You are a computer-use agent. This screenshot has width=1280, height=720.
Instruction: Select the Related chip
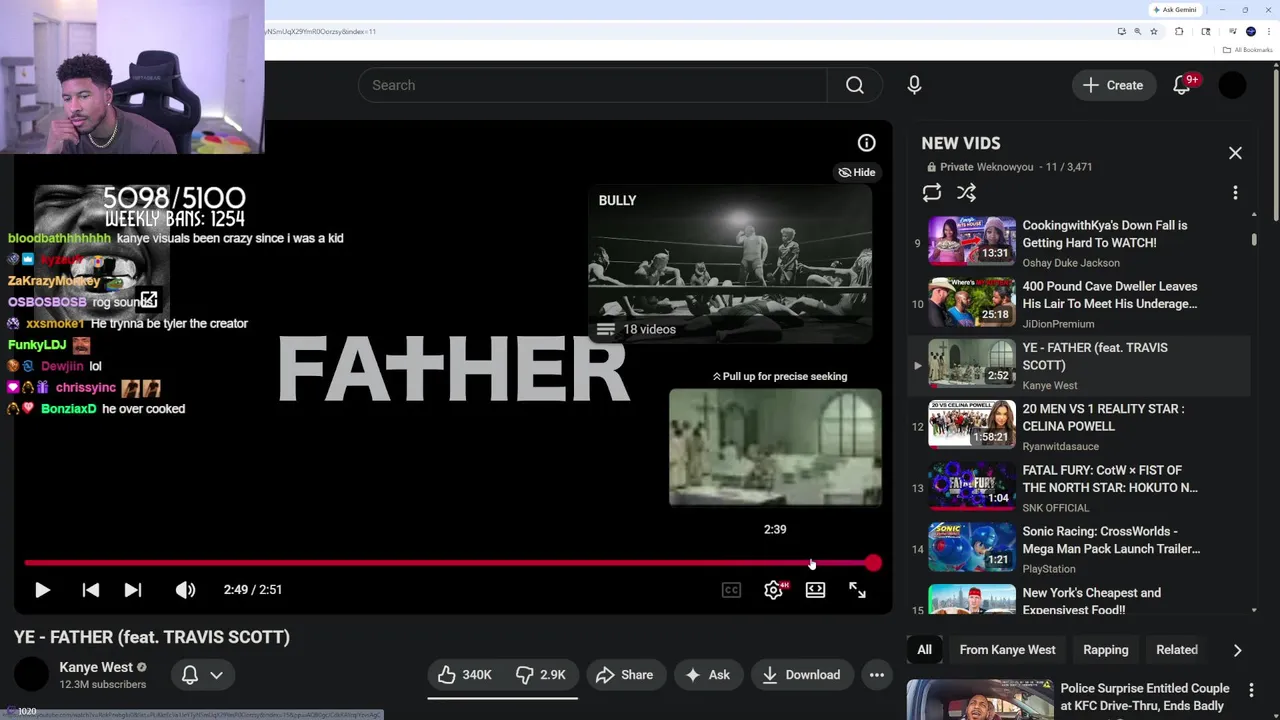pos(1177,650)
